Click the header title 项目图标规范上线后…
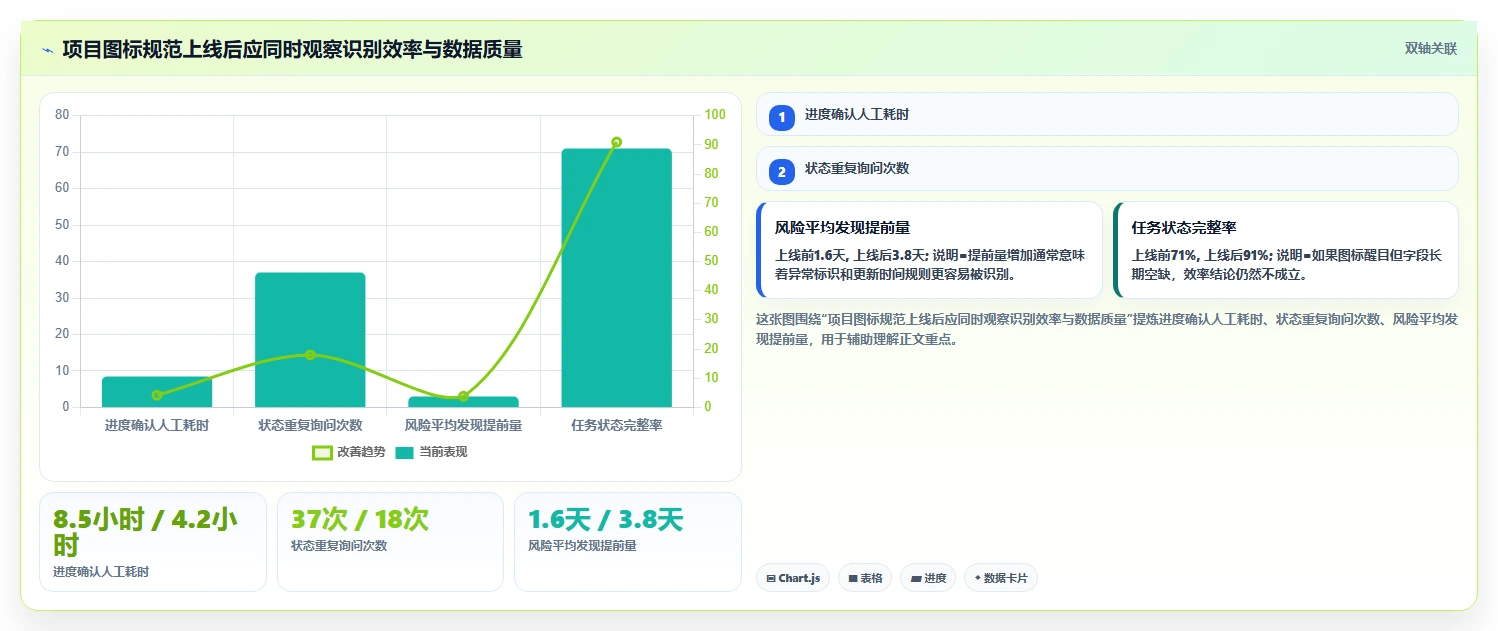Image resolution: width=1498 pixels, height=631 pixels. (292, 49)
